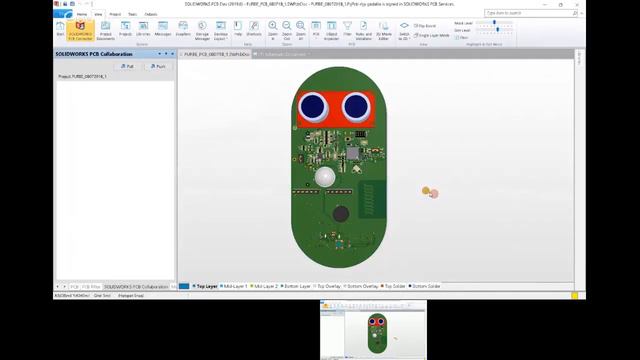Select the Mid-Layer 2 tab
The image size is (640, 360).
[264, 287]
